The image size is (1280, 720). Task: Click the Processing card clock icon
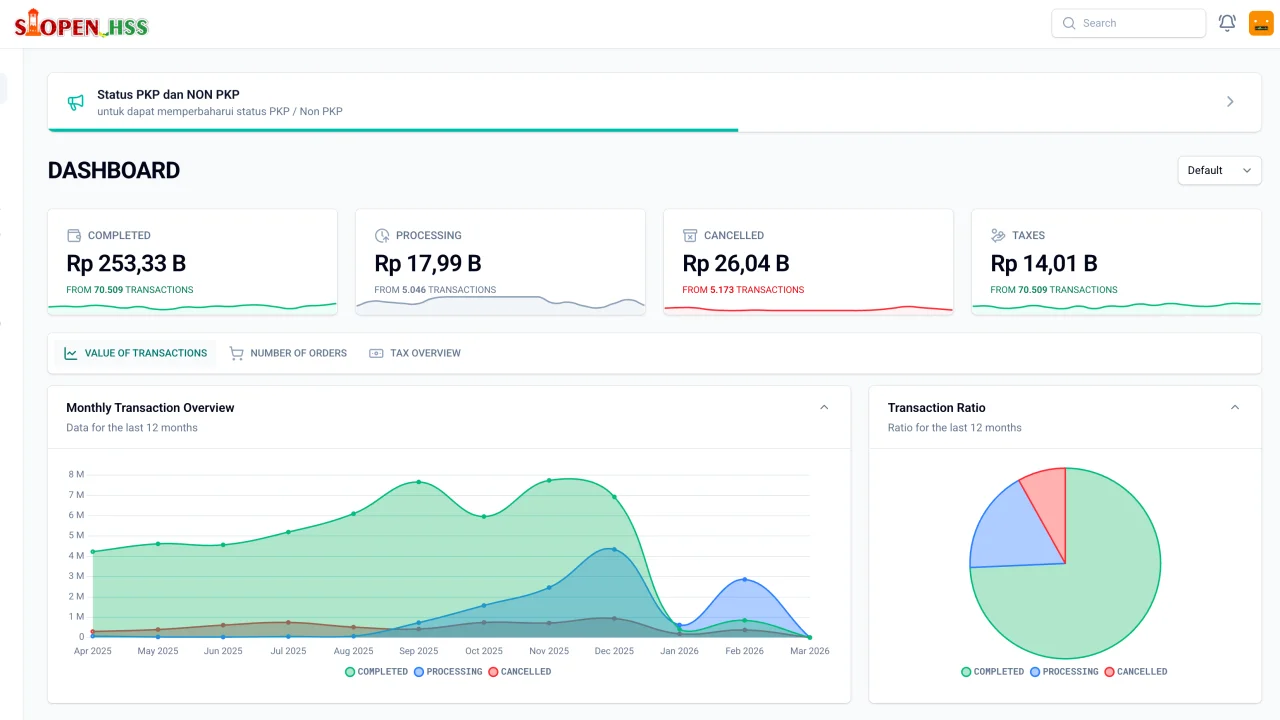pyautogui.click(x=382, y=236)
